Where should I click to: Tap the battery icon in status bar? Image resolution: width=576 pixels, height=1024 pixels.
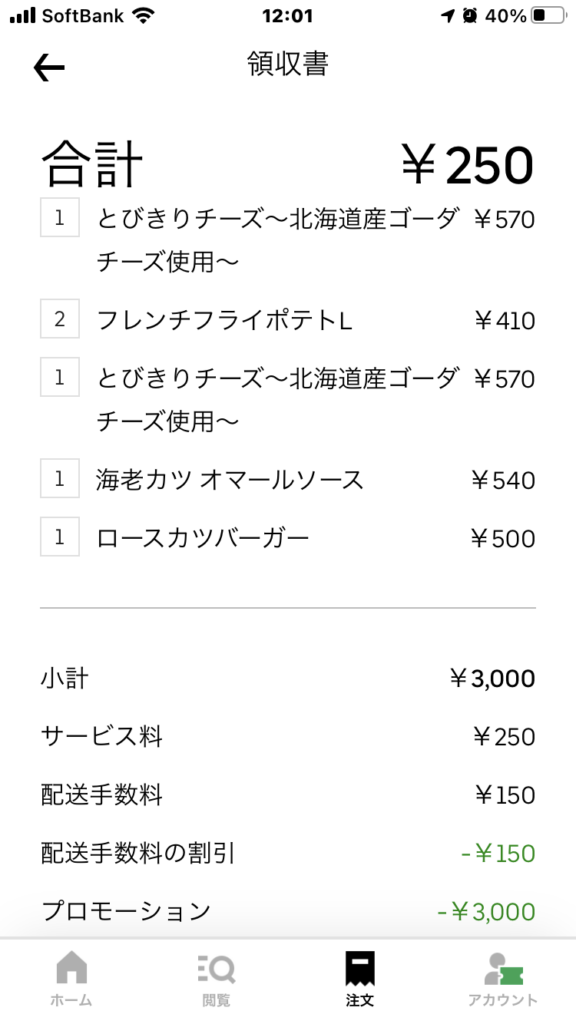548,16
